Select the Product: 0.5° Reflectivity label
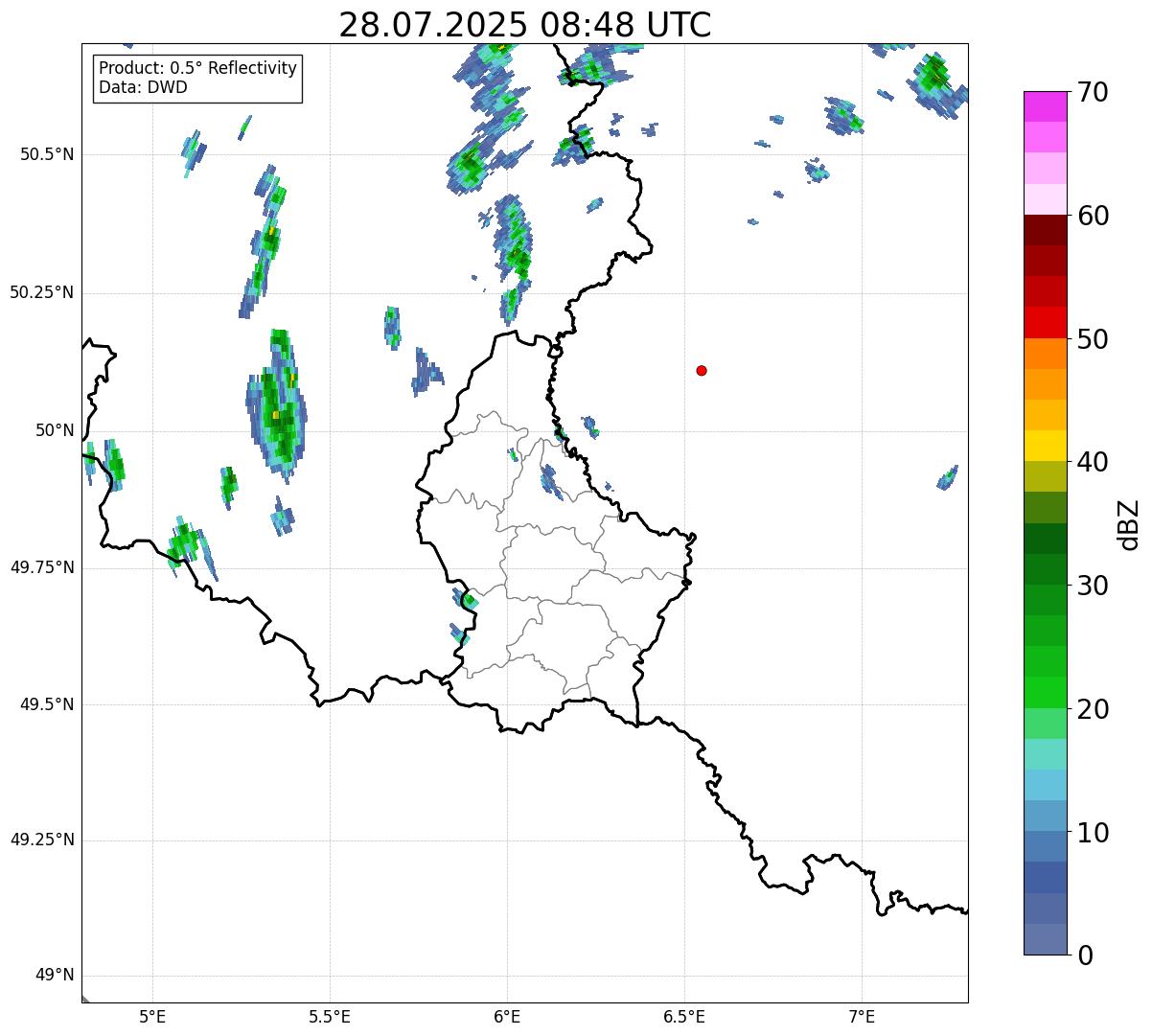Viewport: 1152px width, 1036px height. point(197,69)
